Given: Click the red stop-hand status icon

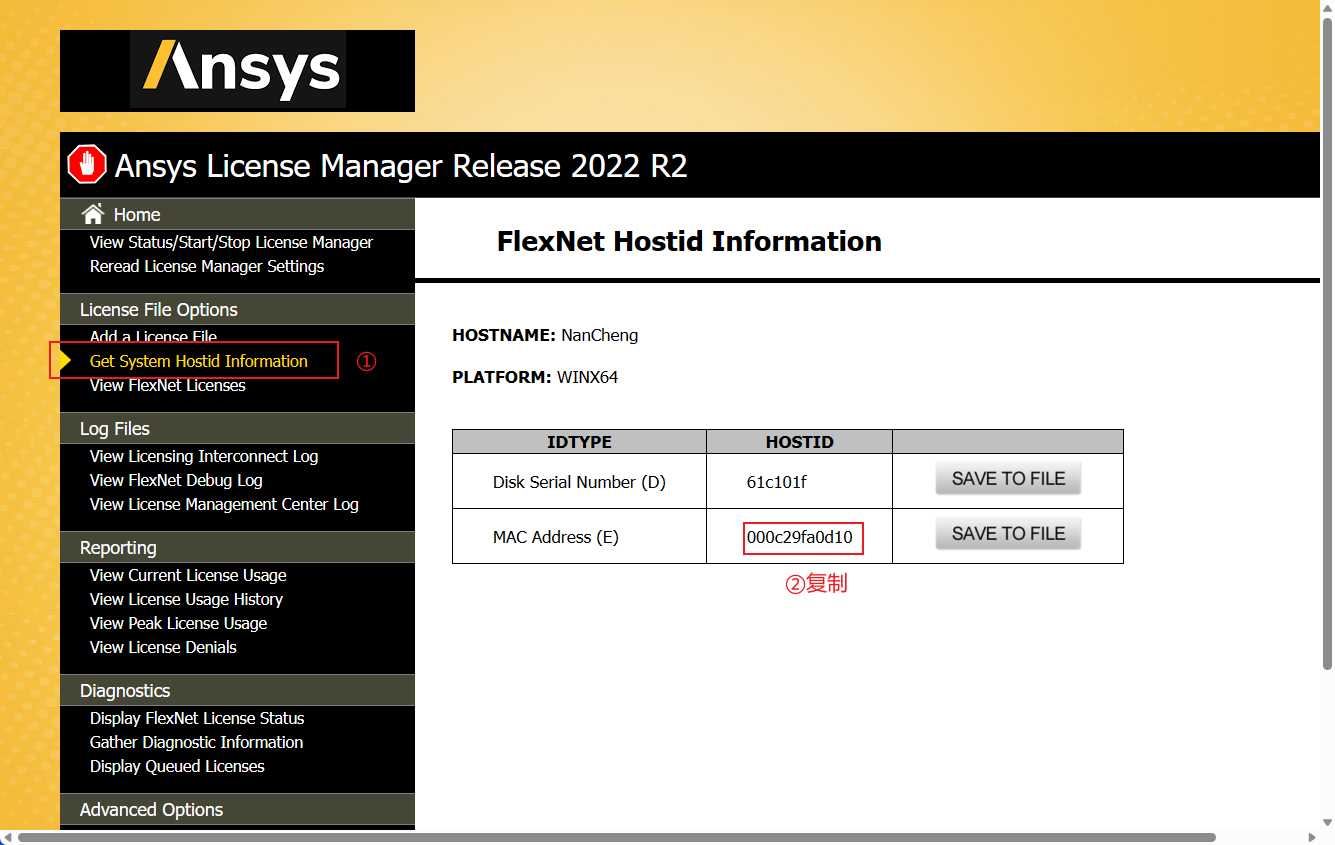Looking at the screenshot, I should coord(87,165).
